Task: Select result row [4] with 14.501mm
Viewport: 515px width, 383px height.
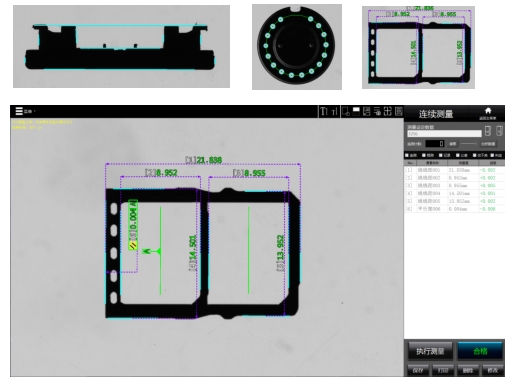Action: click(x=454, y=193)
